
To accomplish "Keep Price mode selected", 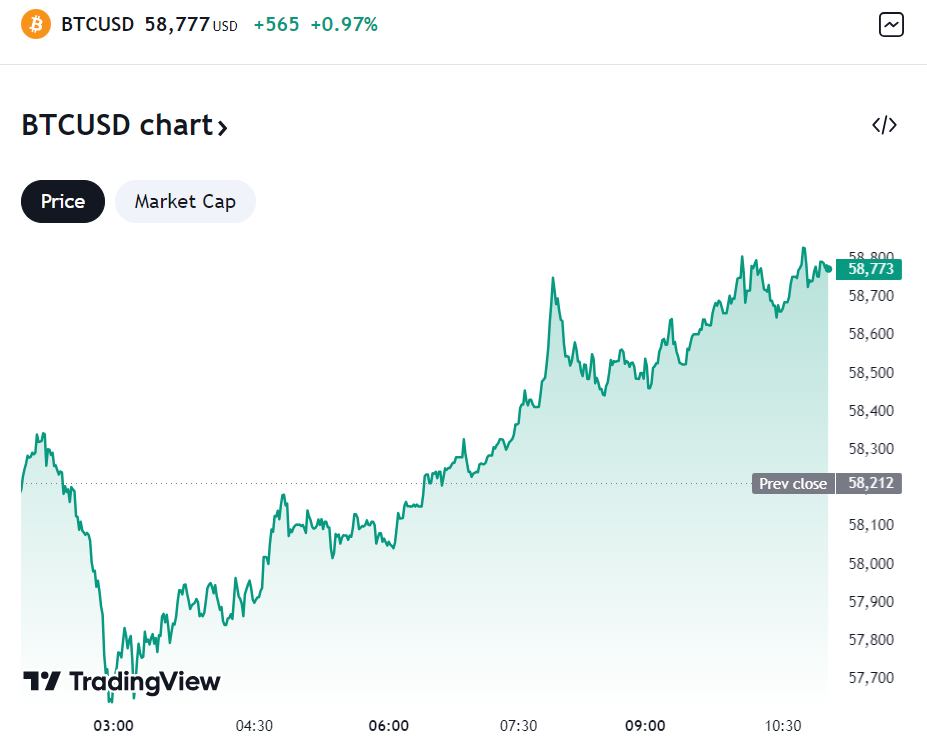I will point(62,201).
